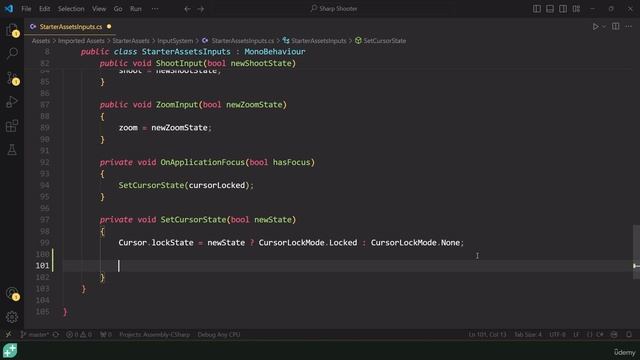Click the green app icon in the corner

click(10, 351)
